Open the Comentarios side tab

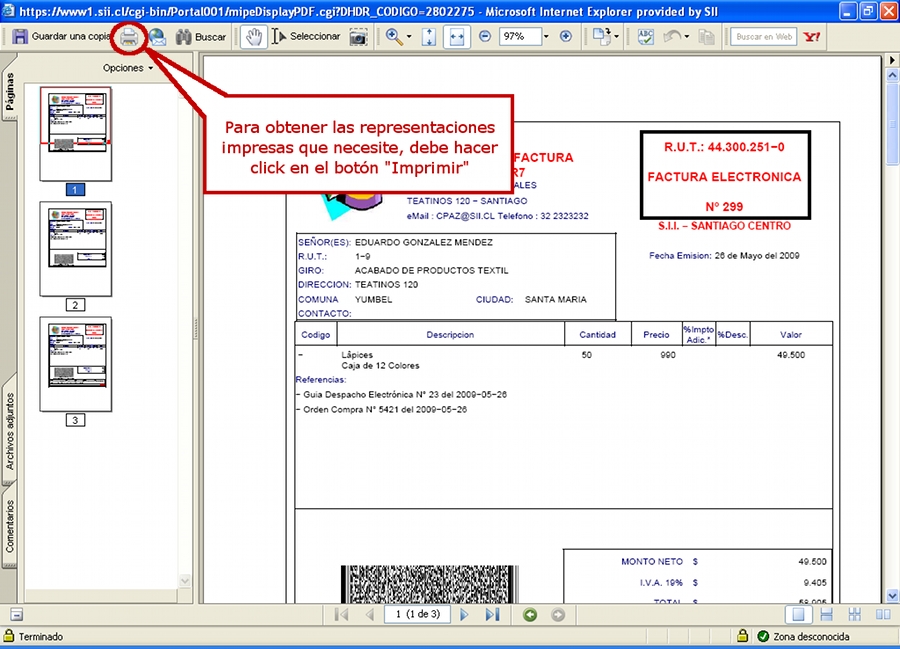[x=10, y=526]
